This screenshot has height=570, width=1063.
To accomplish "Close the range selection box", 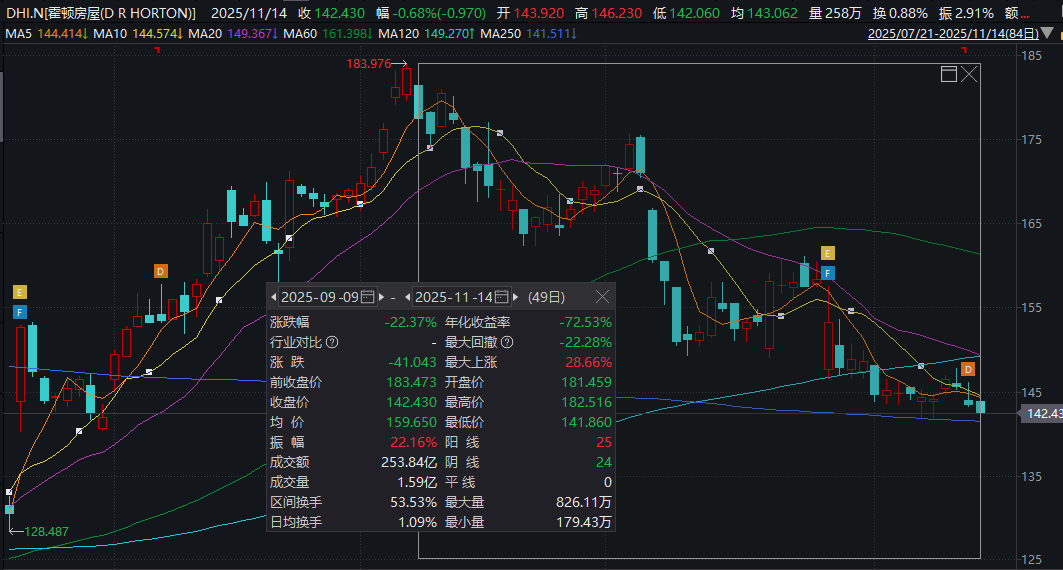I will click(x=968, y=74).
